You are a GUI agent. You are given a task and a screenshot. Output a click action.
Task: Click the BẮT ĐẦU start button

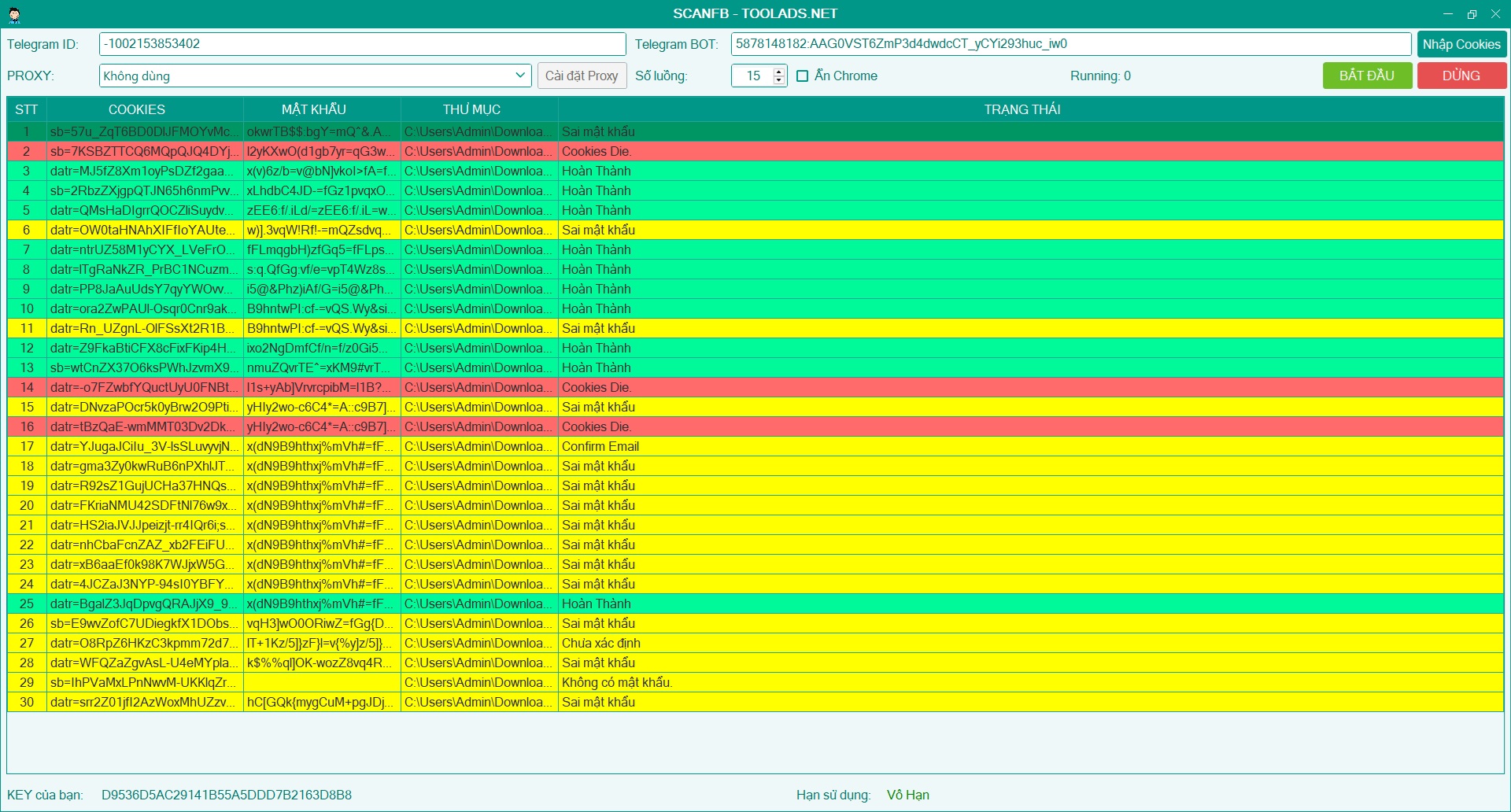1366,76
